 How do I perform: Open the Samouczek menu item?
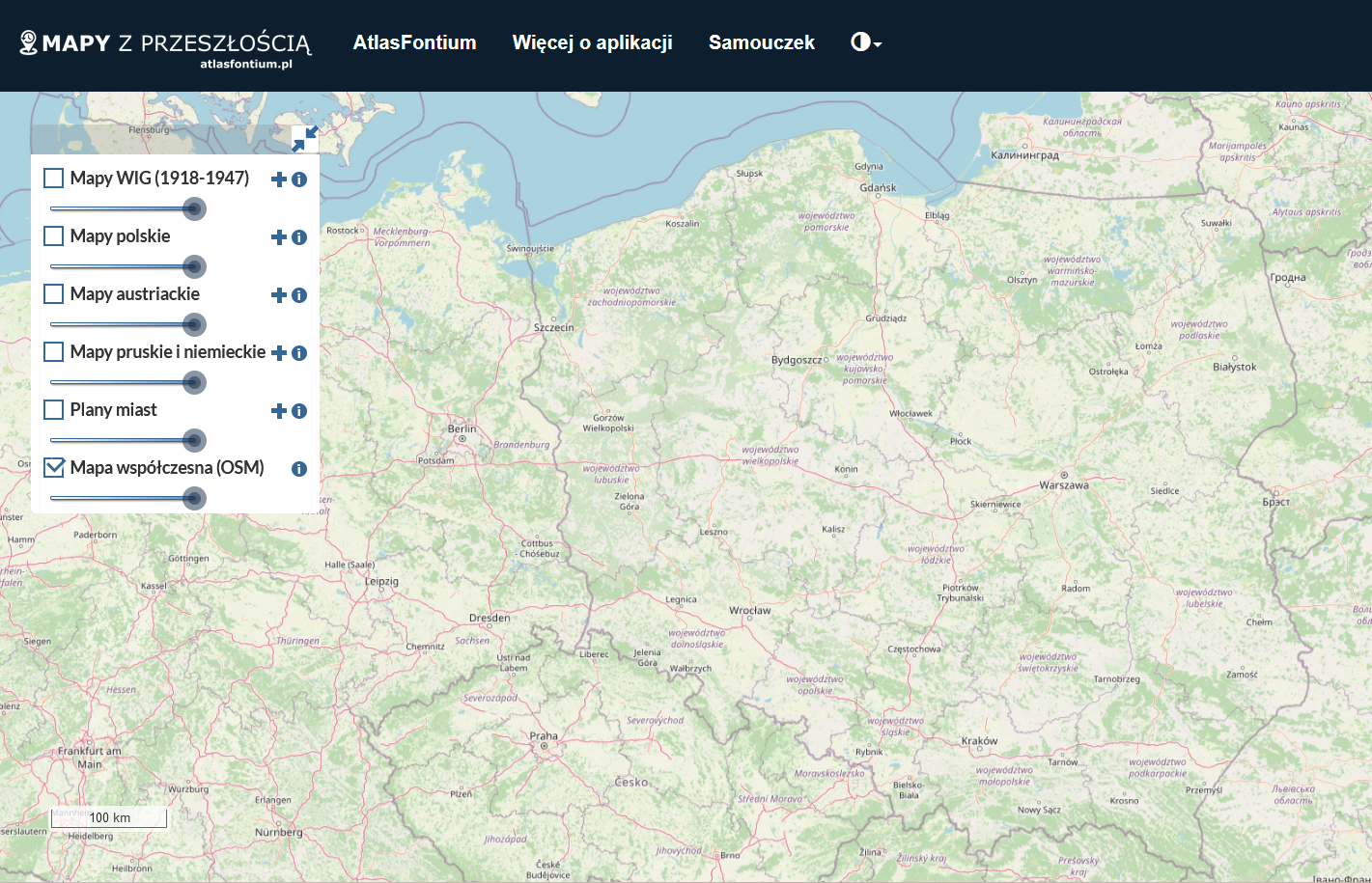point(762,42)
